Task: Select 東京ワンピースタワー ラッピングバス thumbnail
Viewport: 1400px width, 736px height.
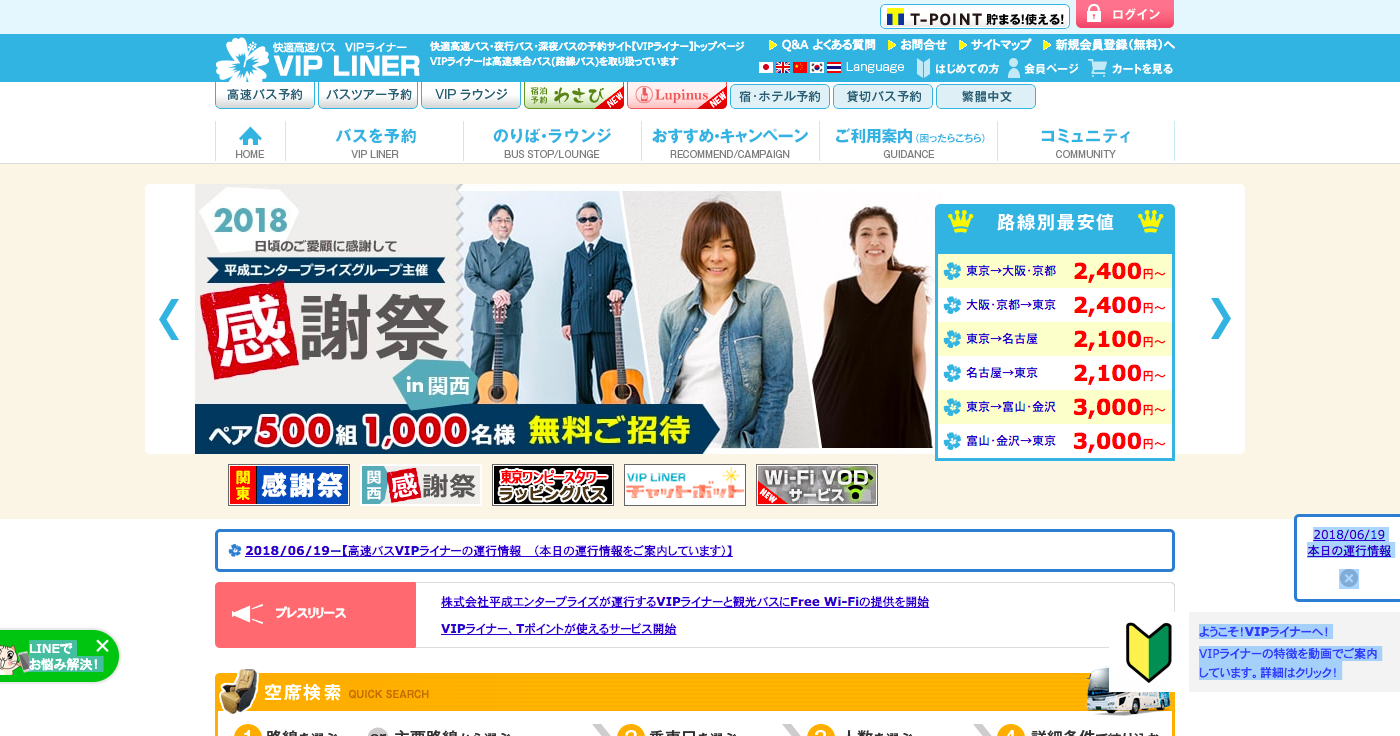Action: [x=553, y=485]
